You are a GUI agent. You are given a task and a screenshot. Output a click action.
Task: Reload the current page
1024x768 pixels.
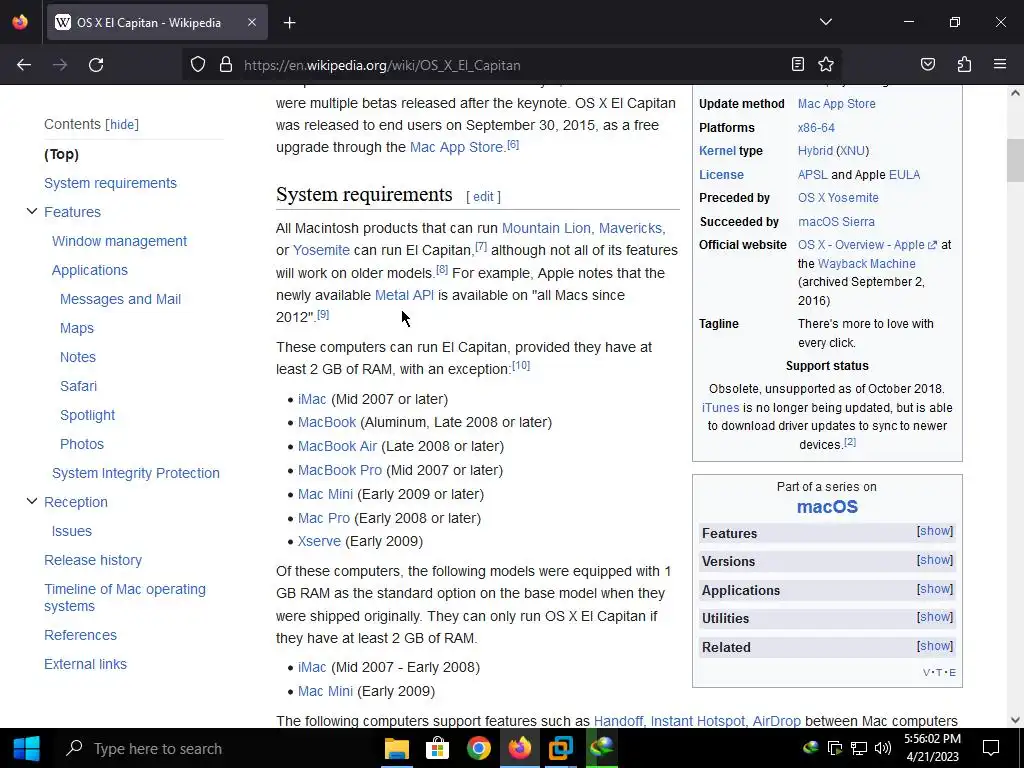pyautogui.click(x=96, y=65)
